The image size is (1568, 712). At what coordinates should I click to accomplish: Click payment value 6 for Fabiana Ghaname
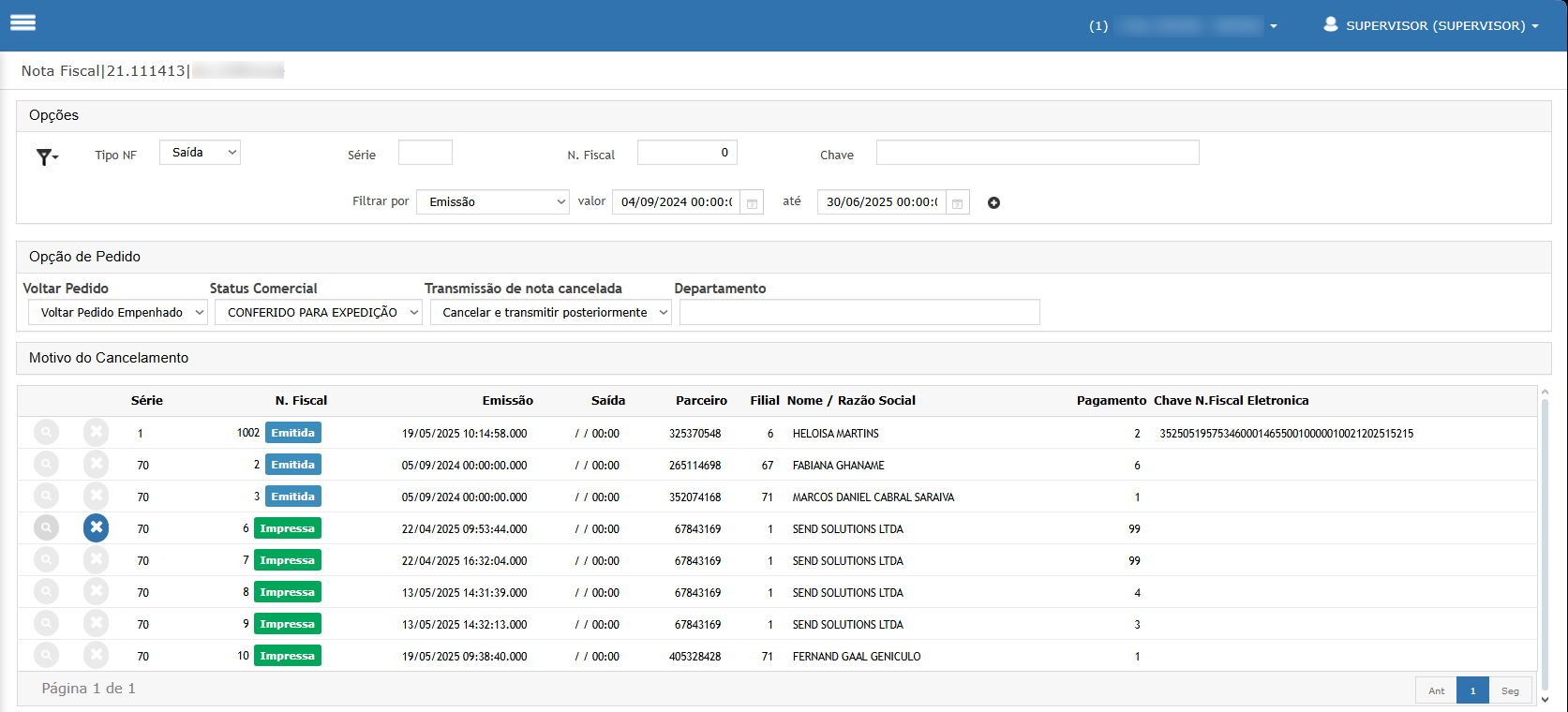(x=1137, y=465)
